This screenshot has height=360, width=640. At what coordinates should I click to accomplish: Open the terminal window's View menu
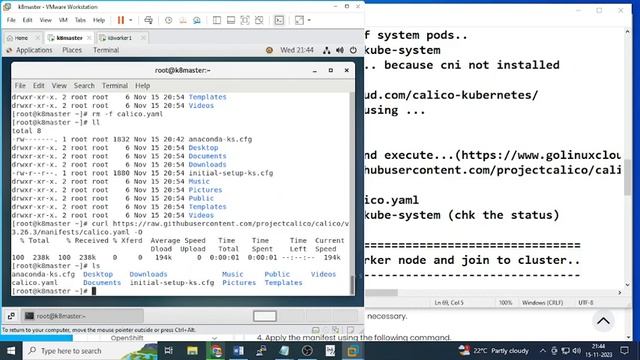coord(59,86)
